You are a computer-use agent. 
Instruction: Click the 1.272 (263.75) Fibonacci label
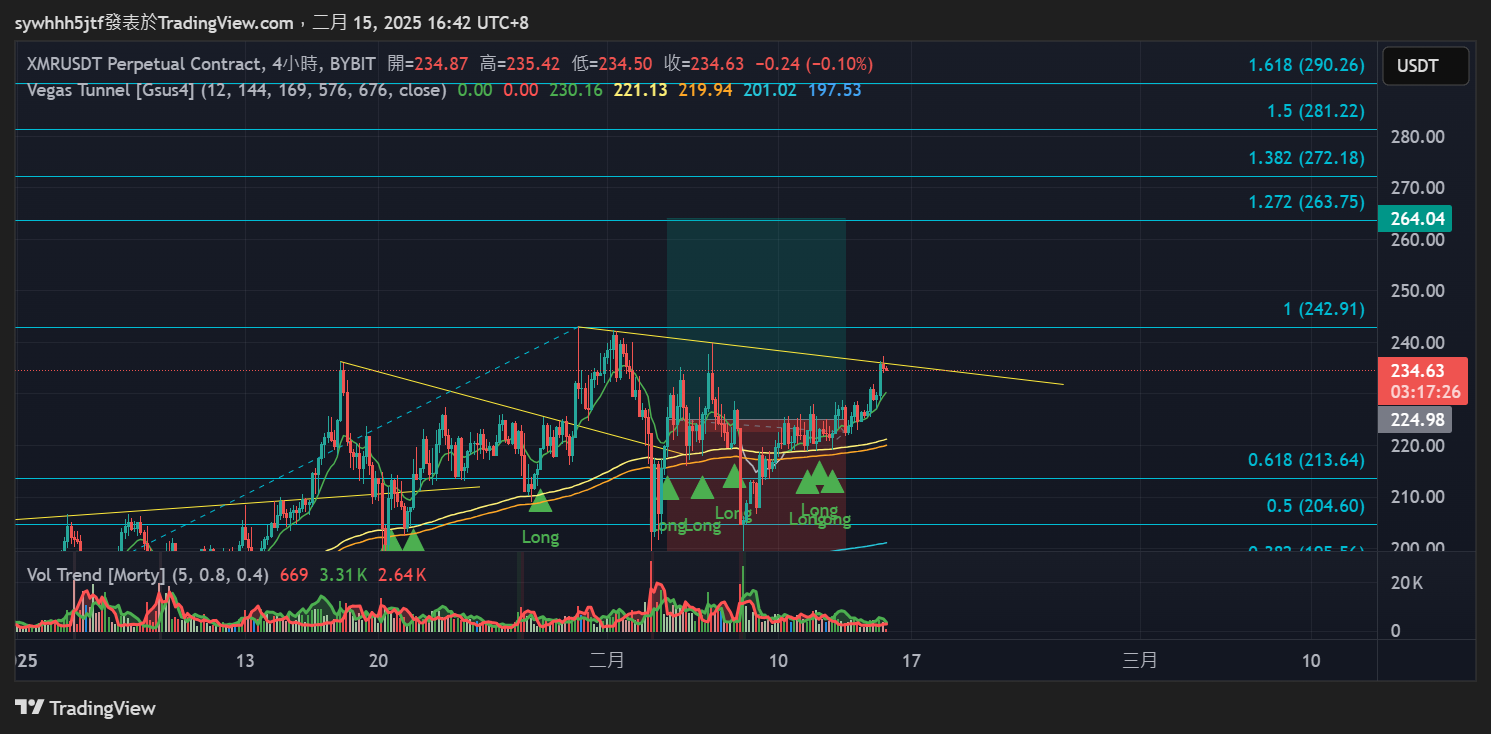click(1306, 202)
